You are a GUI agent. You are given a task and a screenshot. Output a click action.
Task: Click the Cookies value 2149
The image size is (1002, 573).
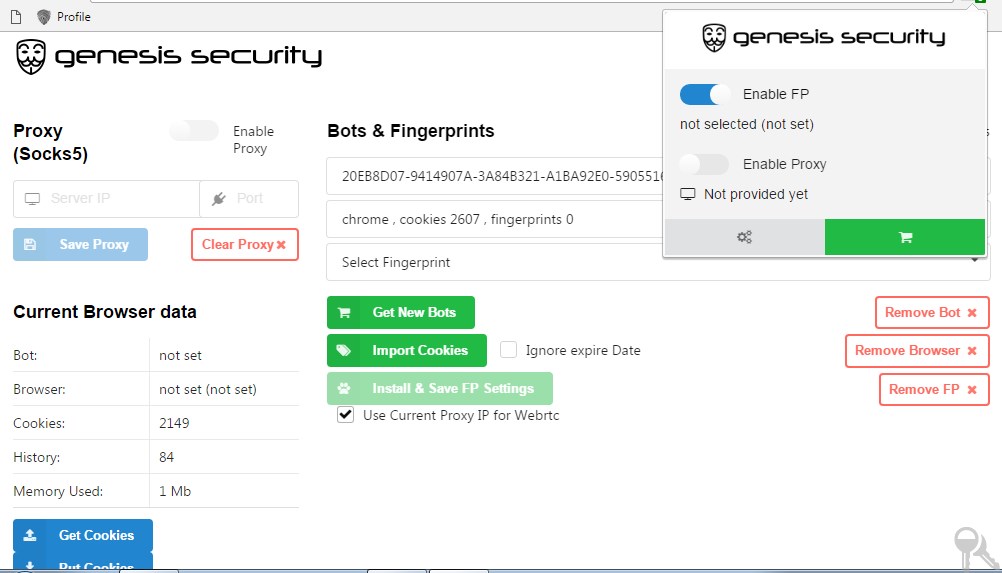(x=174, y=423)
